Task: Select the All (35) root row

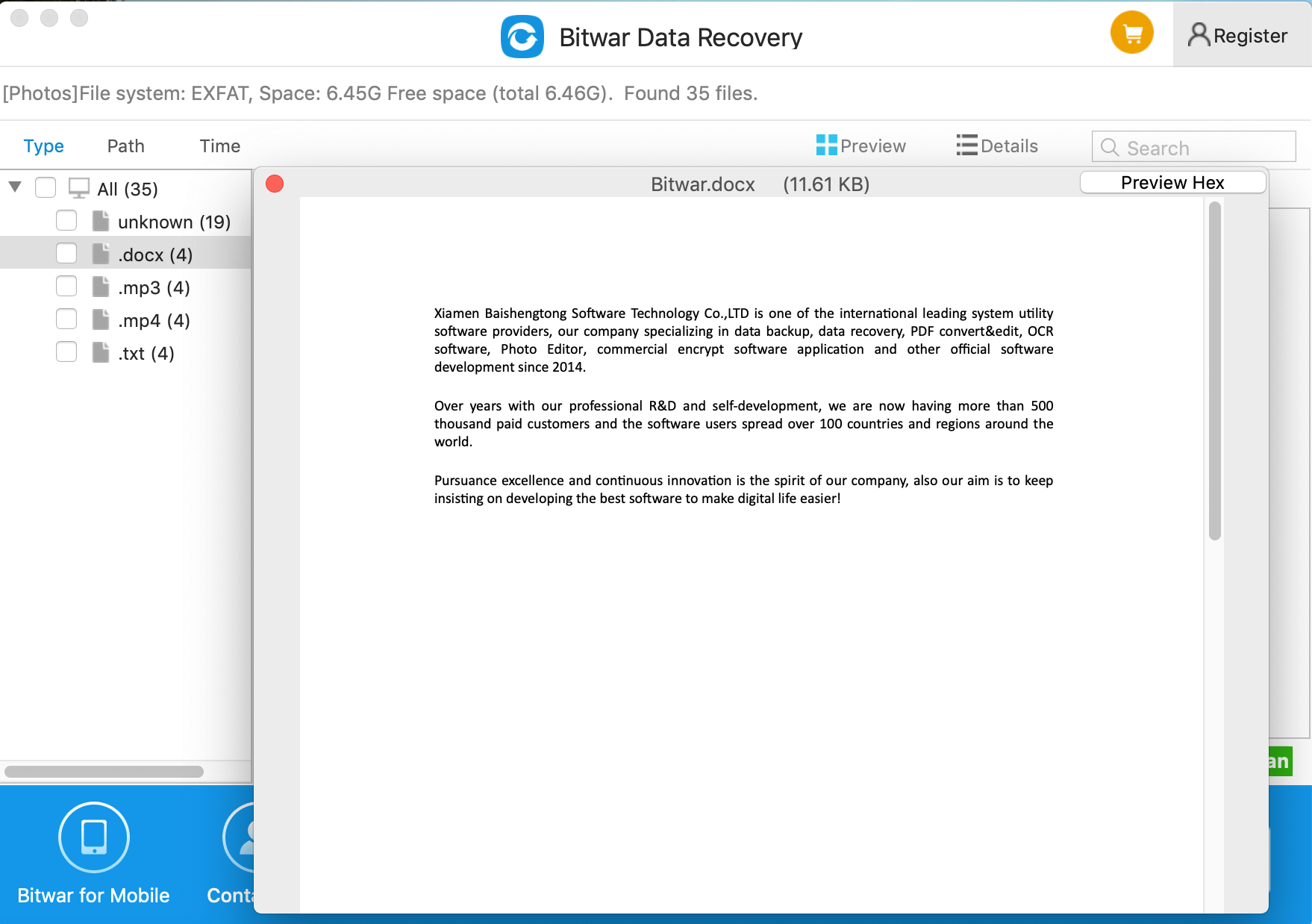Action: point(125,189)
